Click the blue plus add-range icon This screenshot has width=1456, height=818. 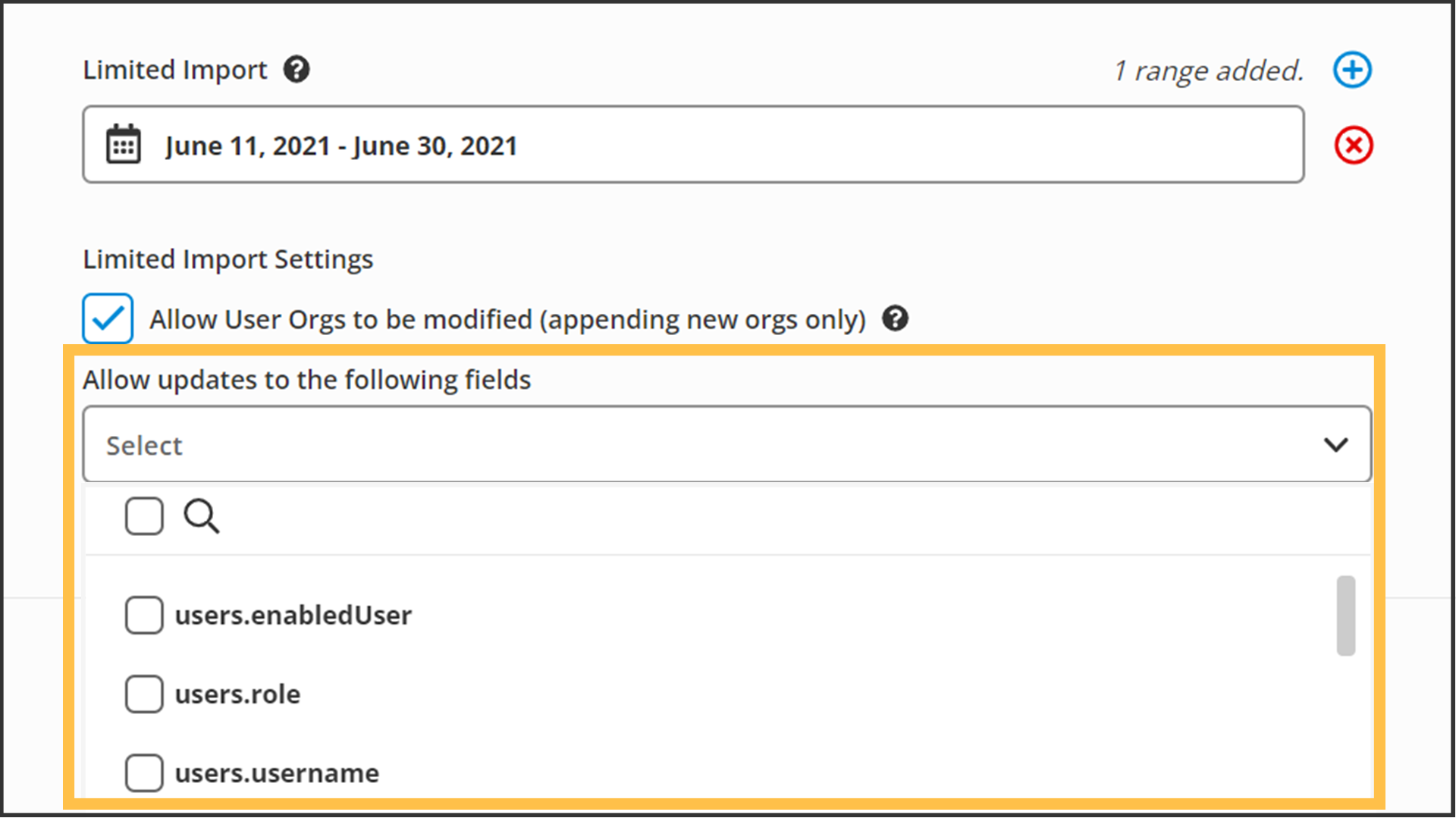tap(1352, 71)
